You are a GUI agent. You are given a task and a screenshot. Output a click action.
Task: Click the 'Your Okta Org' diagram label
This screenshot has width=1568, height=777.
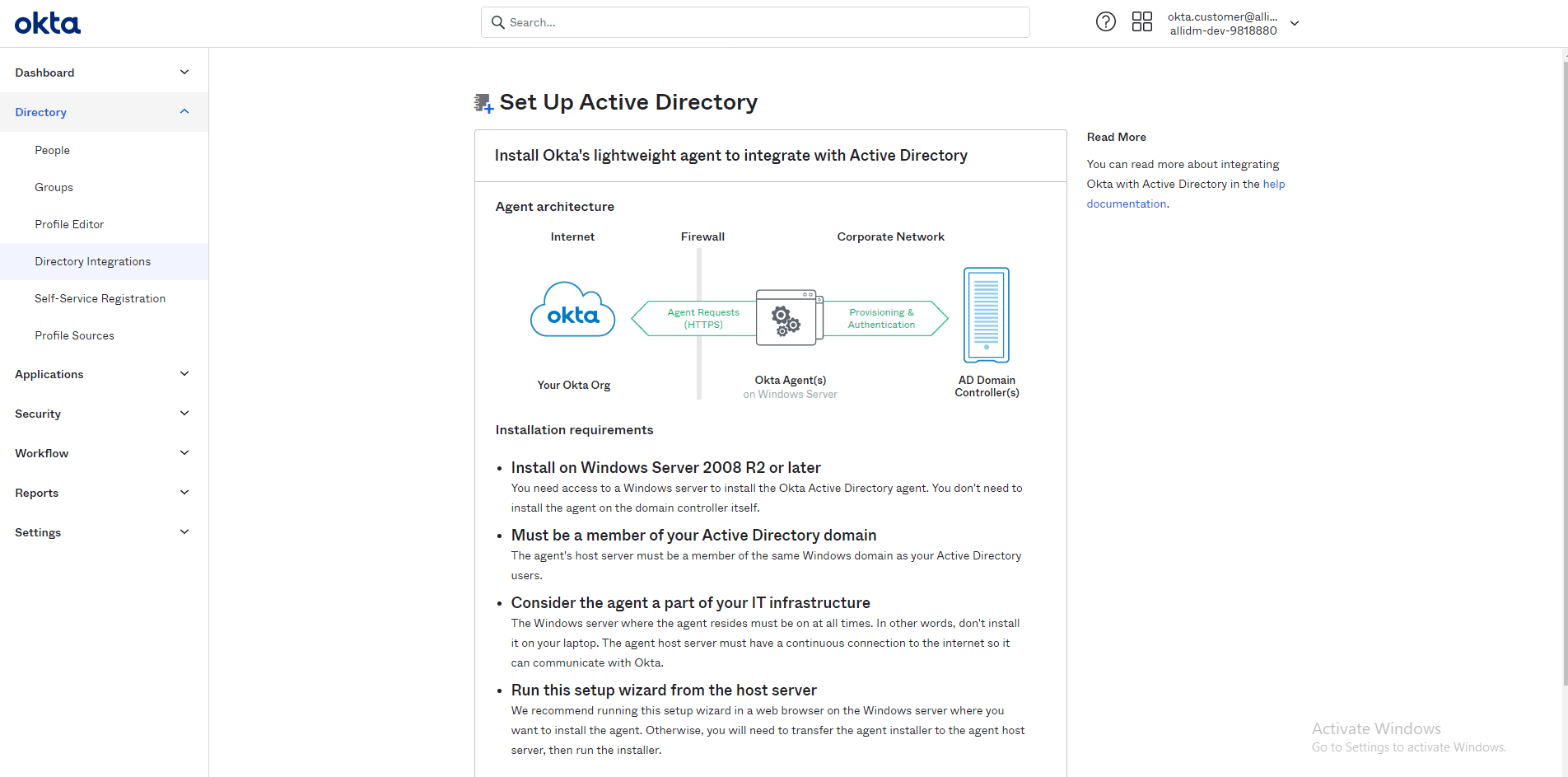[574, 385]
